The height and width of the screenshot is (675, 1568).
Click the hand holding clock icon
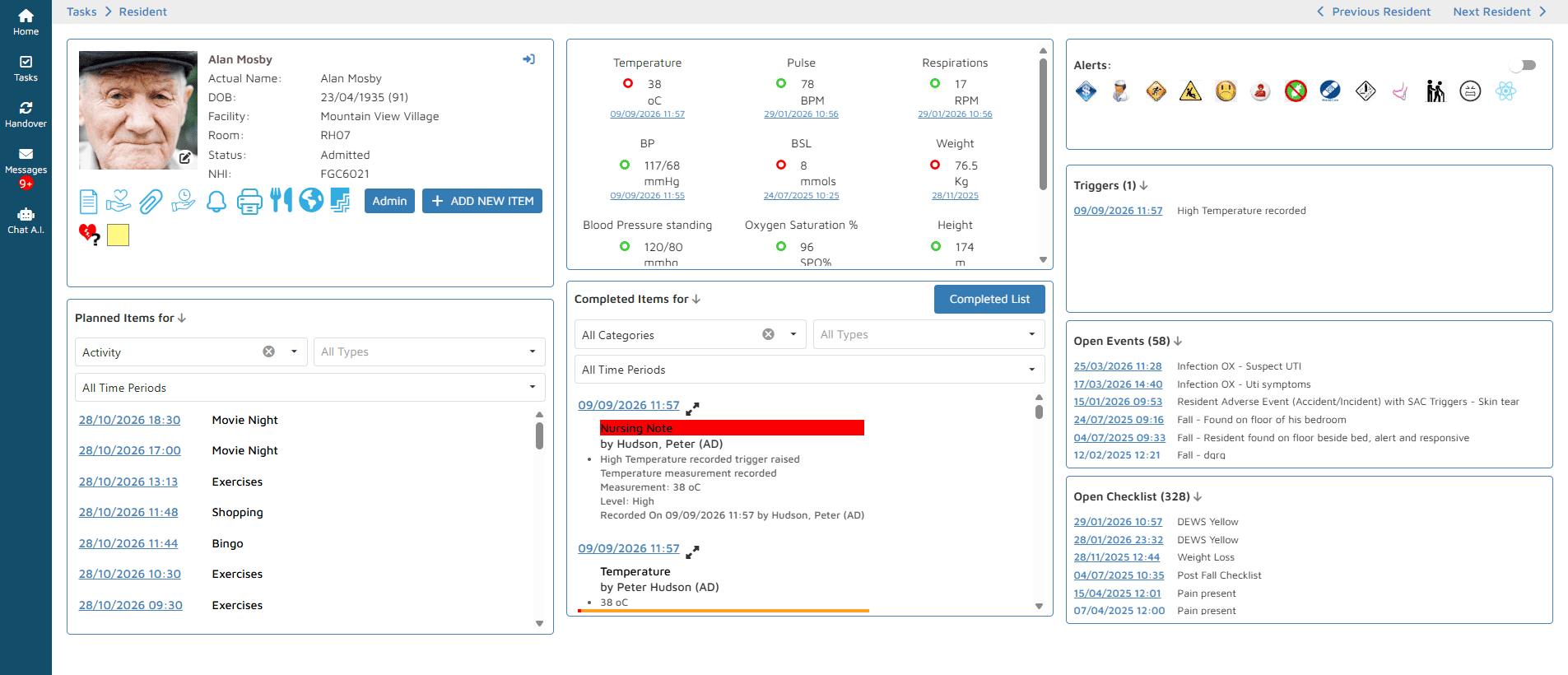(x=184, y=200)
